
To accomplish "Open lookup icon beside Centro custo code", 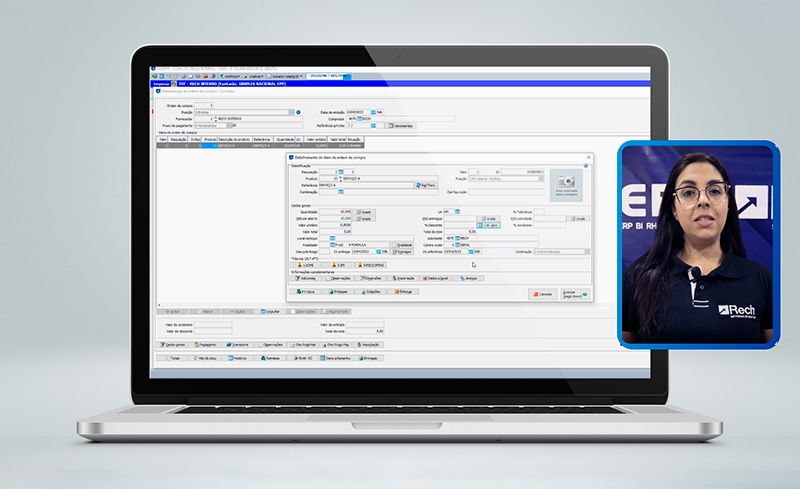I will click(457, 245).
